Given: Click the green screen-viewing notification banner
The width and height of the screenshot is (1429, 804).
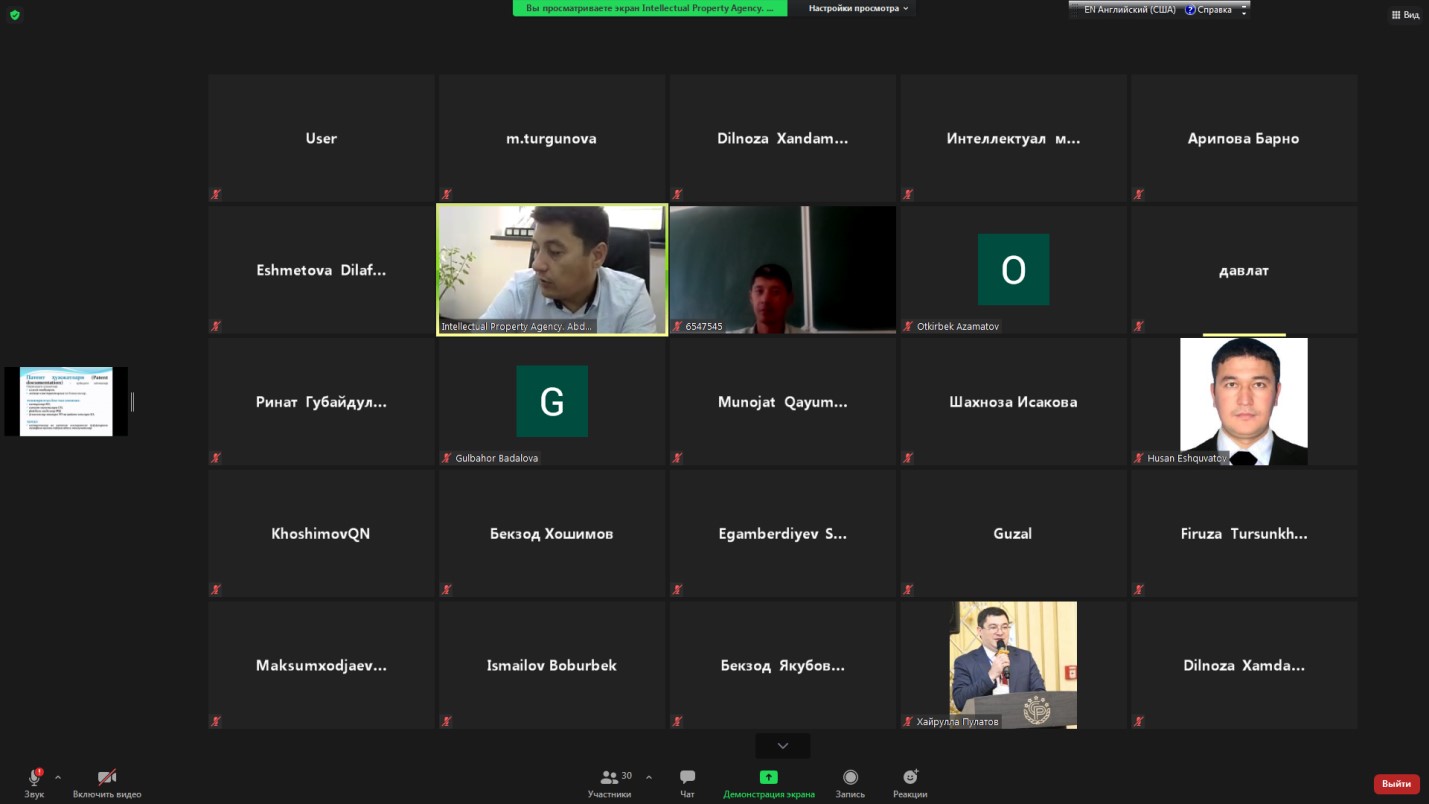Looking at the screenshot, I should pyautogui.click(x=649, y=8).
